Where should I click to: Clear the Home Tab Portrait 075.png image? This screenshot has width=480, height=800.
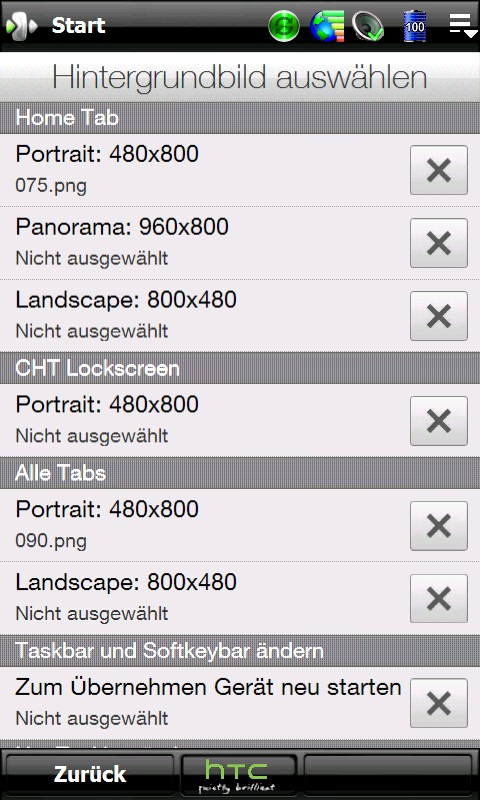point(439,170)
